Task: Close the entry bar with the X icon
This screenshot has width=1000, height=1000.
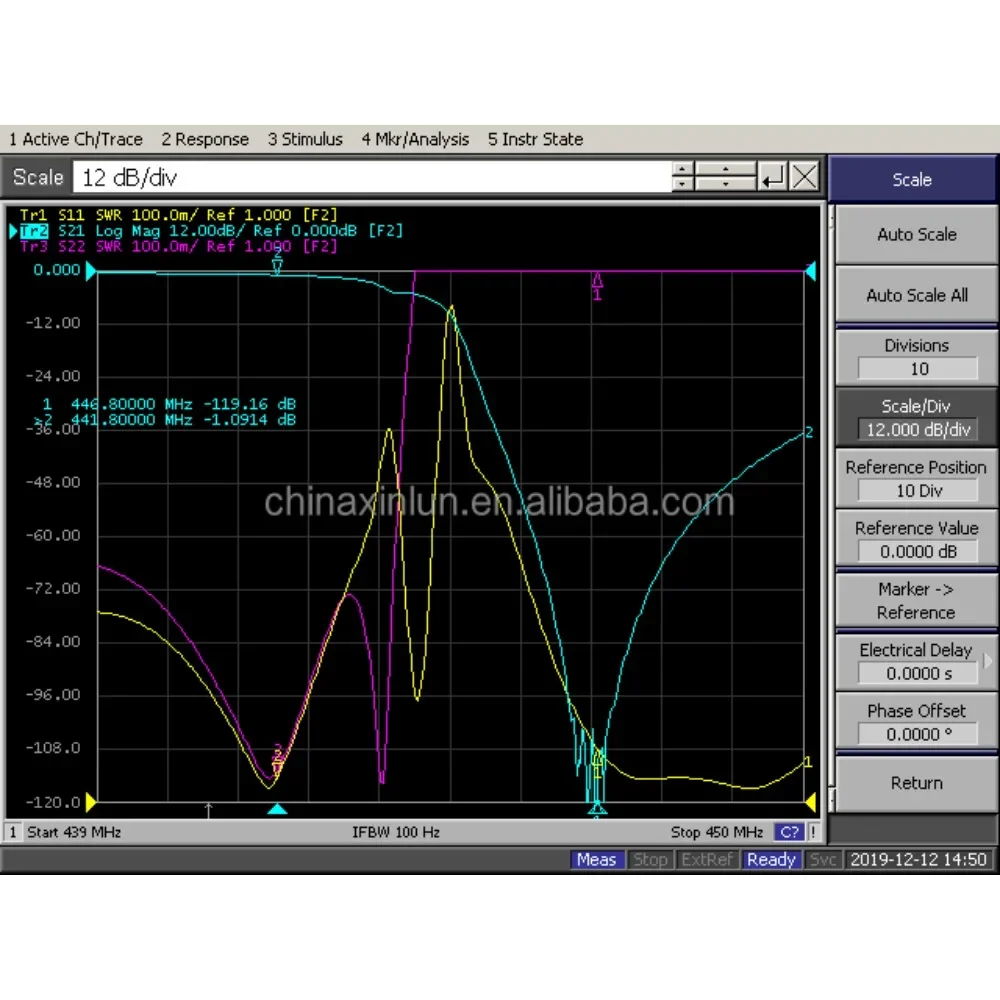Action: (804, 177)
